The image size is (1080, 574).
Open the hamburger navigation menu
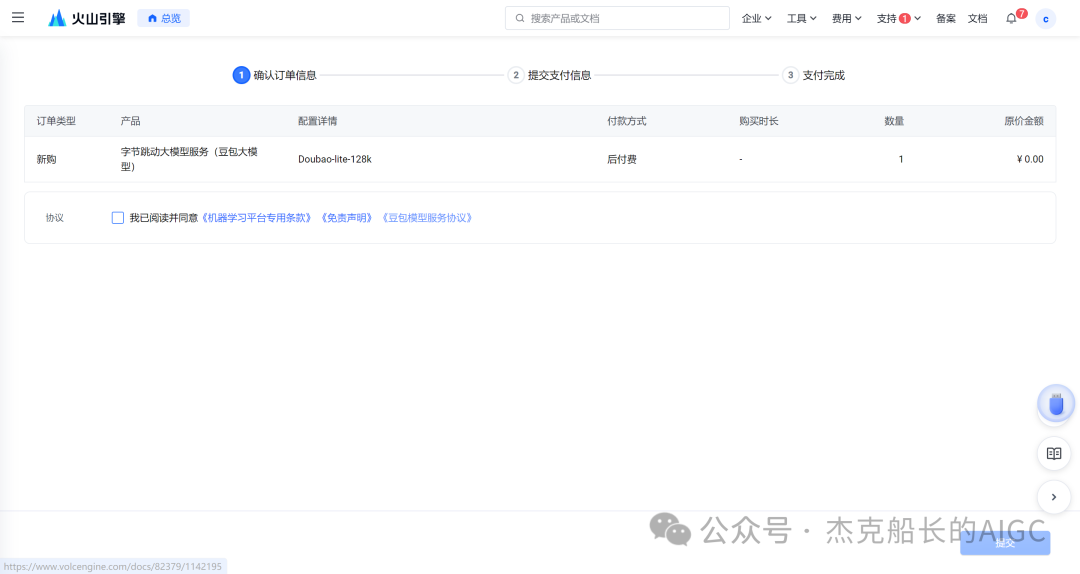click(x=18, y=17)
